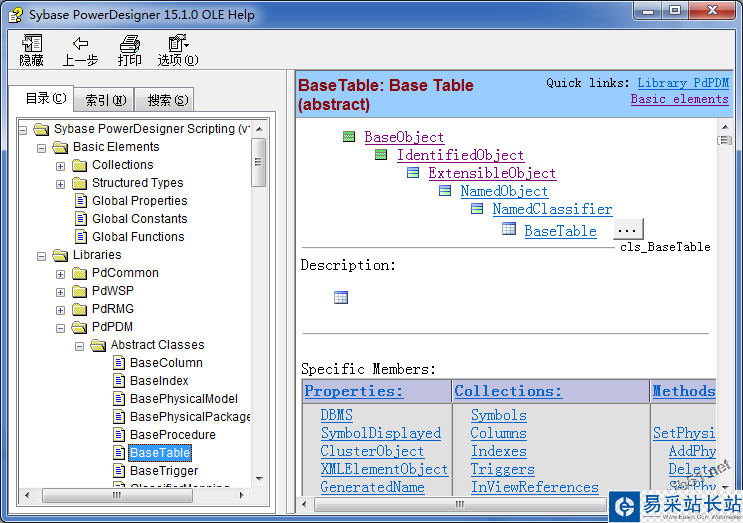This screenshot has height=523, width=743.
Task: Click the PdRMG folder icon
Action: [80, 309]
